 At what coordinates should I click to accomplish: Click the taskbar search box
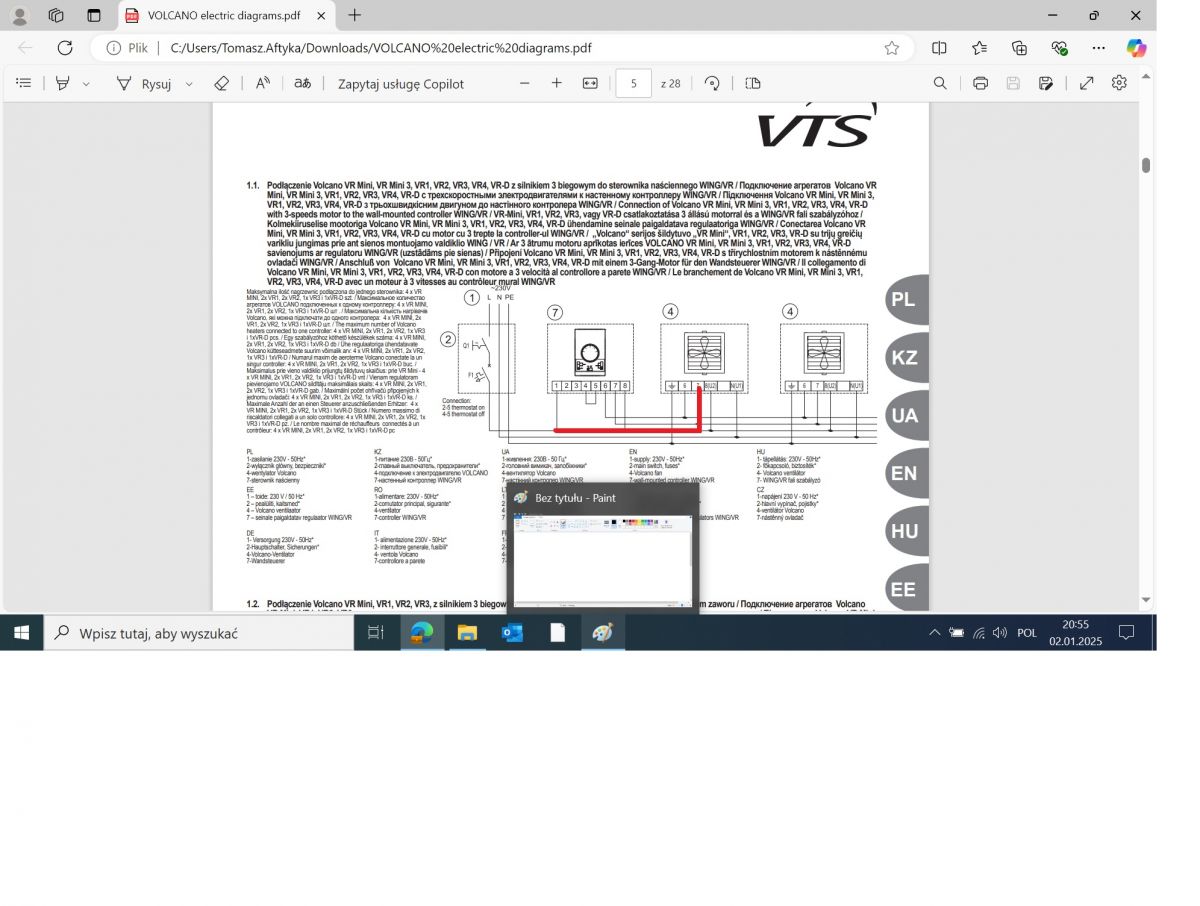click(199, 633)
